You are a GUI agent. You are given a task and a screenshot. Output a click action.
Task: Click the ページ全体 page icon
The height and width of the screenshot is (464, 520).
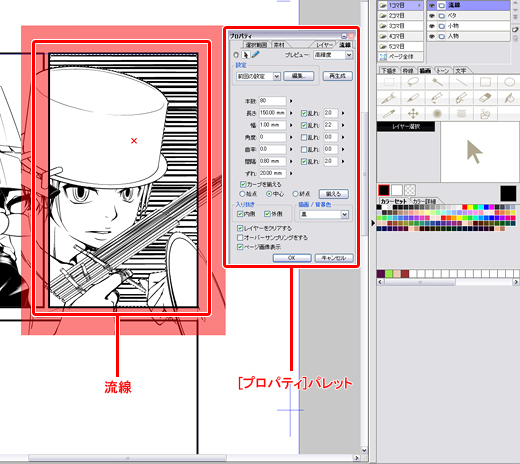(383, 57)
